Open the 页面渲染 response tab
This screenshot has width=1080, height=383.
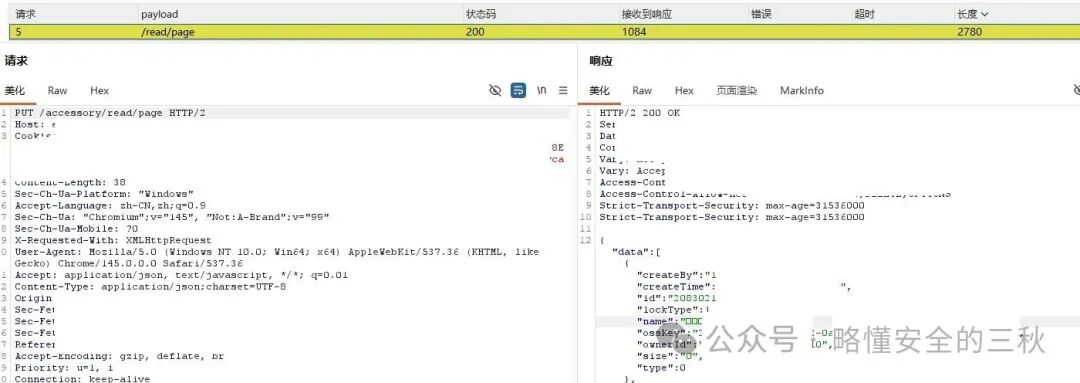click(736, 90)
